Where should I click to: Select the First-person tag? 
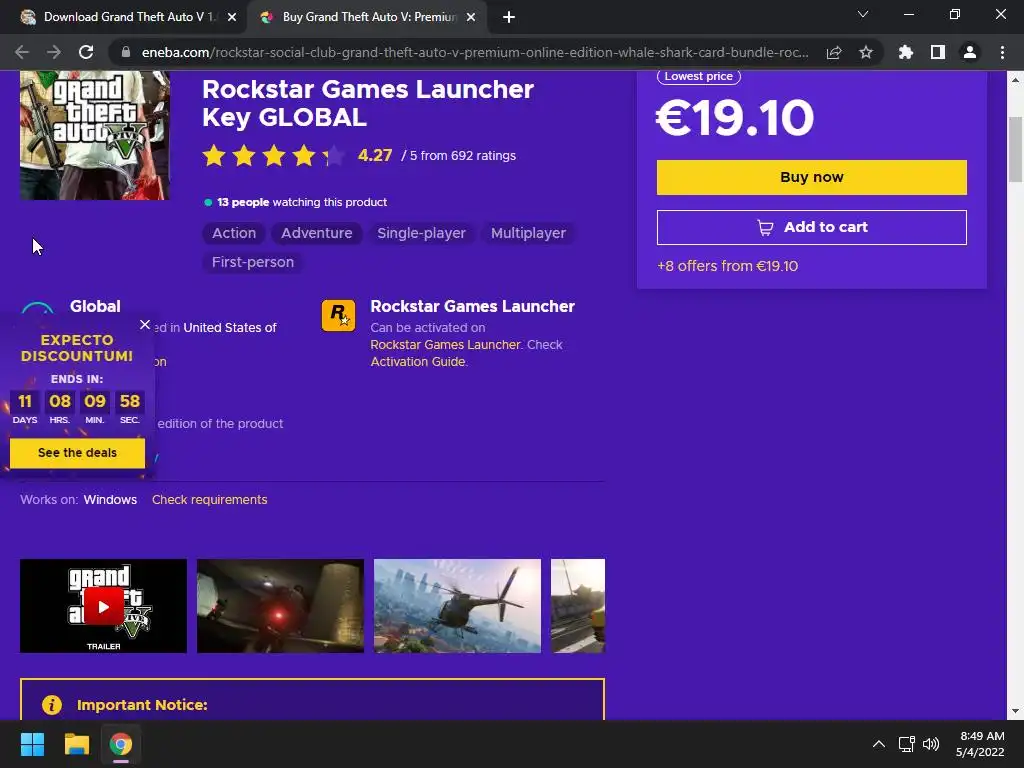pos(253,262)
